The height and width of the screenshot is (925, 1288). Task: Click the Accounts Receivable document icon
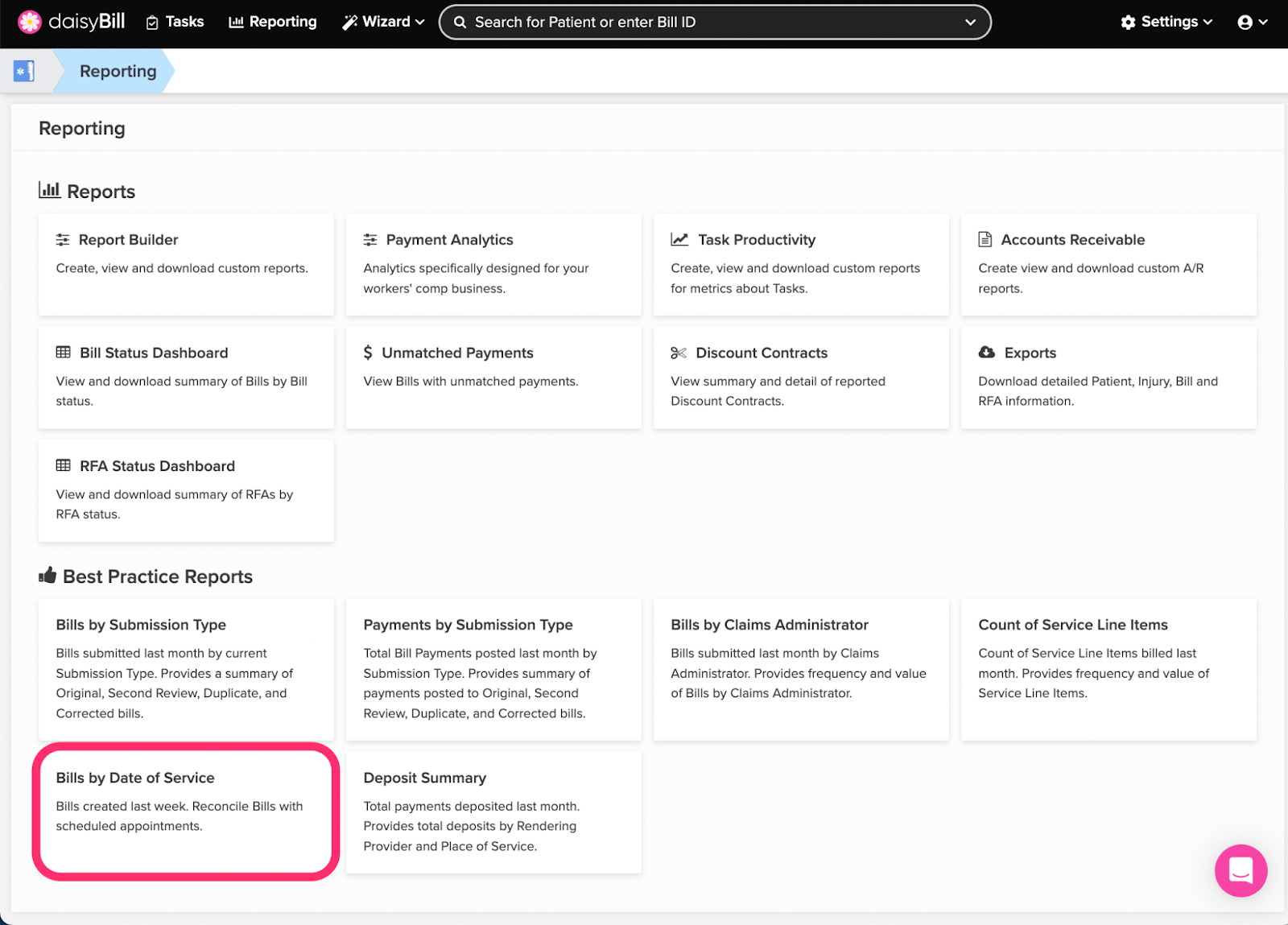(x=985, y=240)
